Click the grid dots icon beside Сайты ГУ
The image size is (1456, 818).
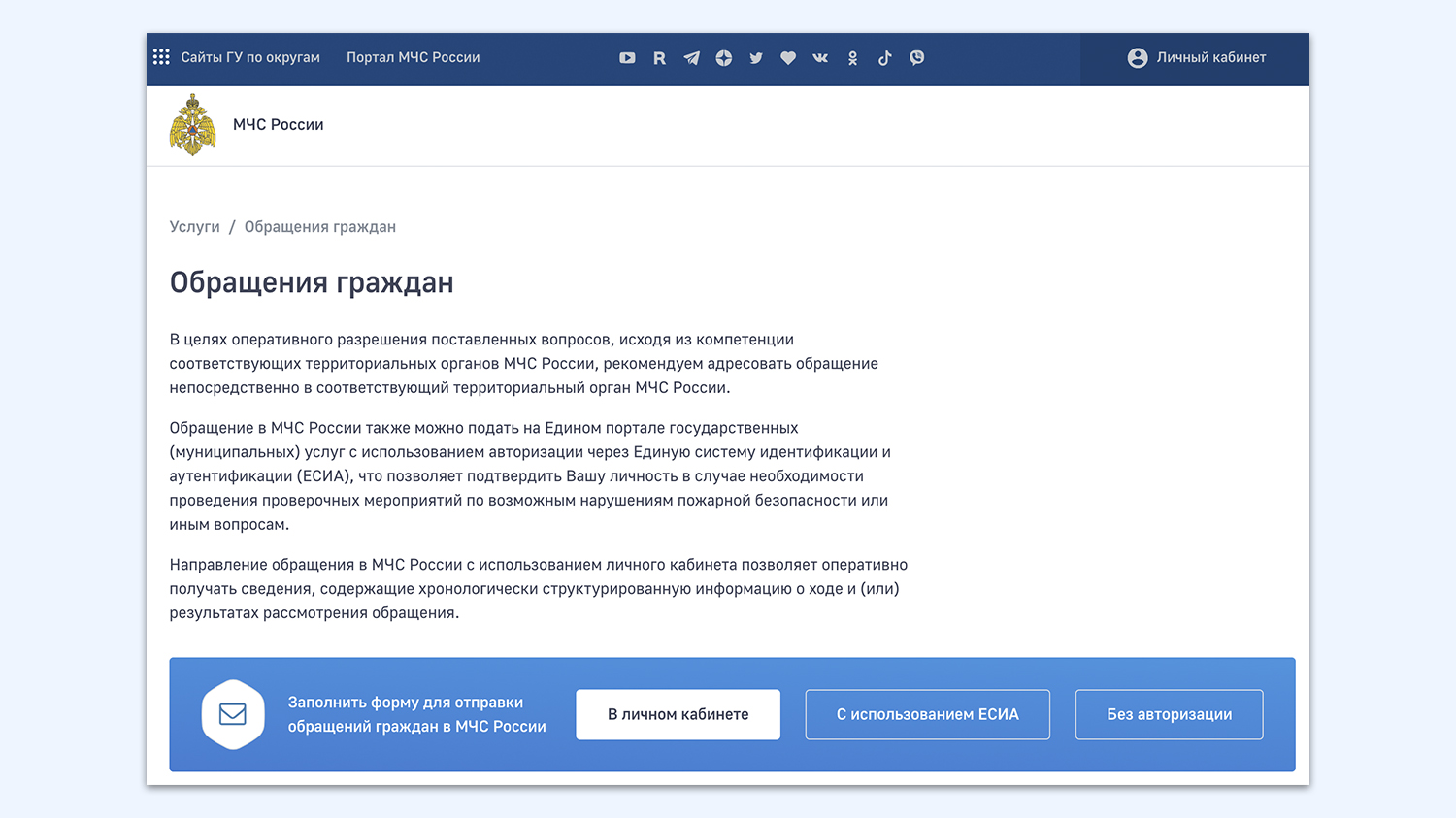click(x=161, y=57)
